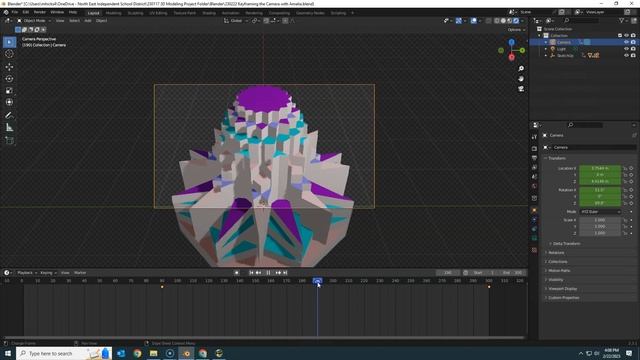Open the Object Constraints properties tab
The width and height of the screenshot is (640, 360).
(x=534, y=229)
